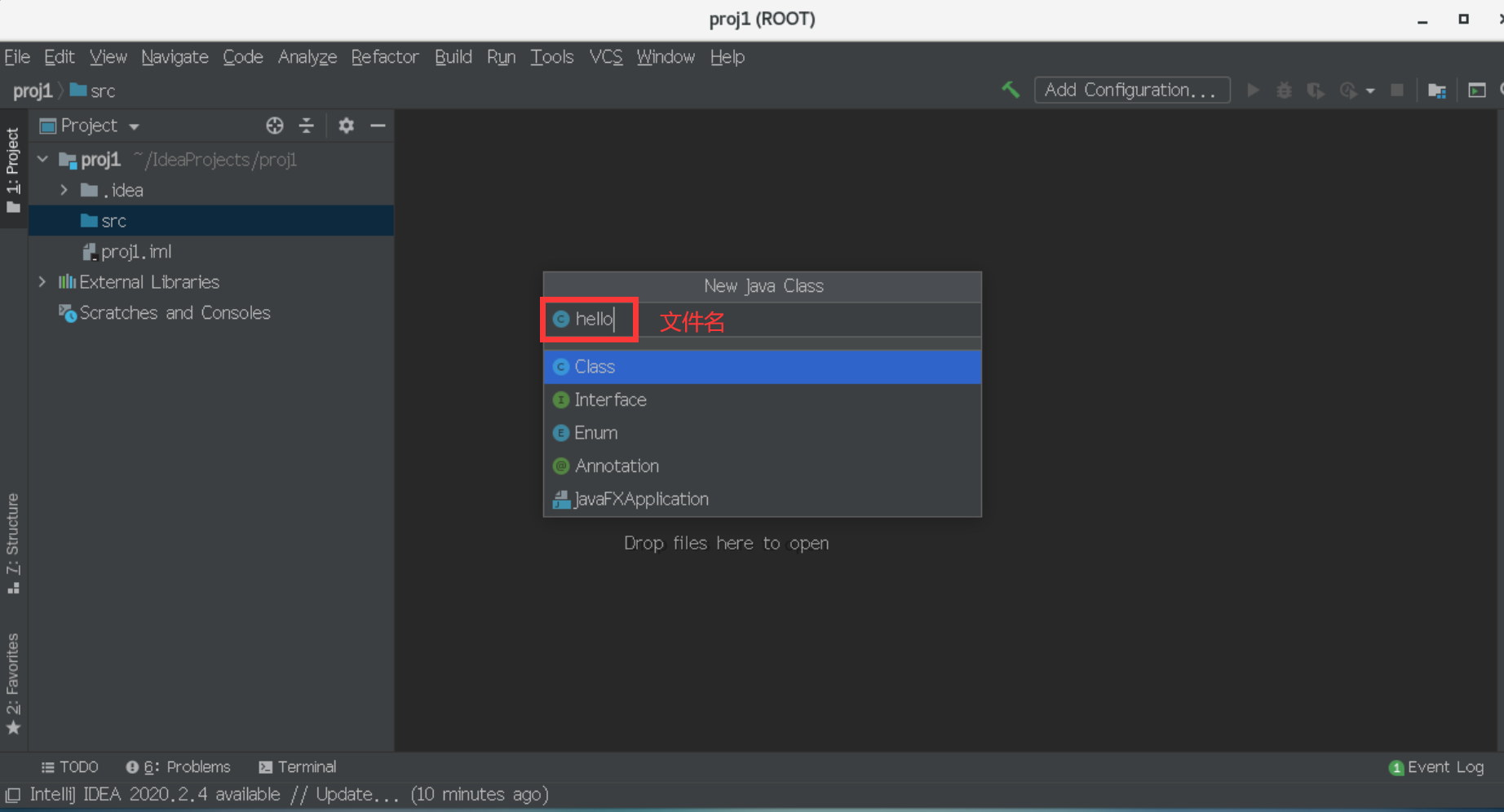Open Project panel settings gear
The height and width of the screenshot is (812, 1504).
pyautogui.click(x=347, y=126)
